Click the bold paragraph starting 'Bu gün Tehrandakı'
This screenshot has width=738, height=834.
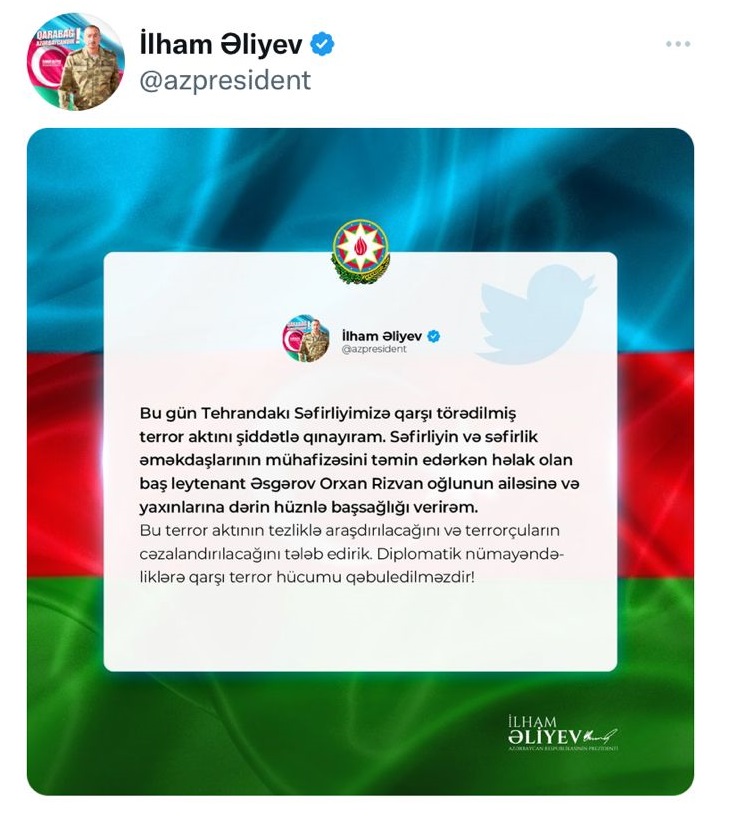tap(359, 460)
